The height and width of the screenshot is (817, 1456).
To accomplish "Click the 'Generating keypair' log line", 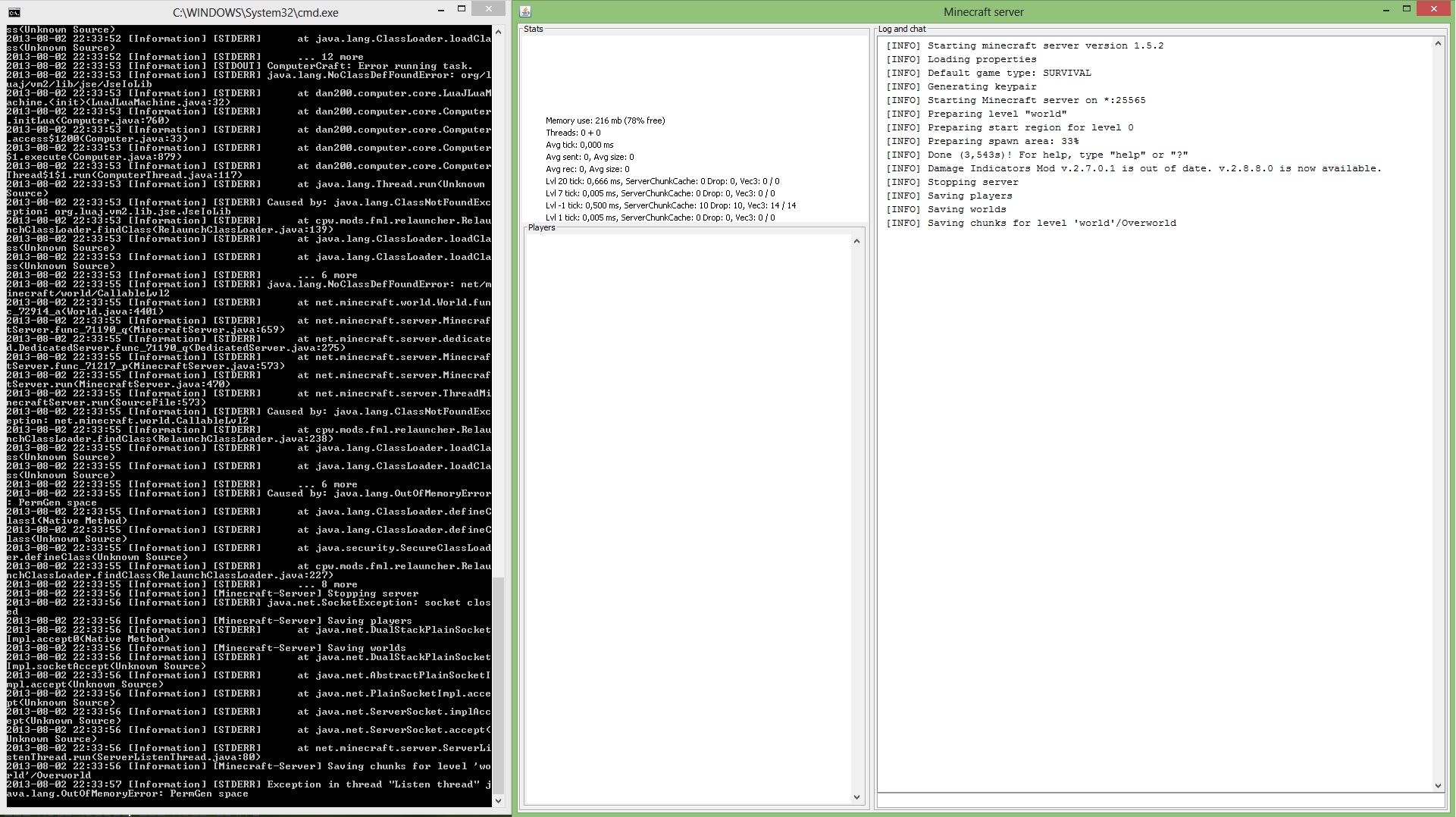I will [x=961, y=87].
